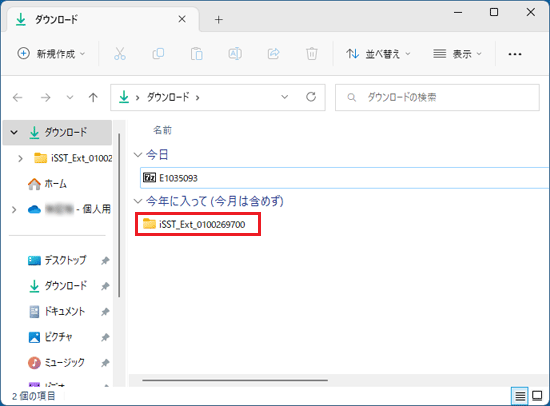Click the pin icon beside ピクチャ

click(x=105, y=338)
